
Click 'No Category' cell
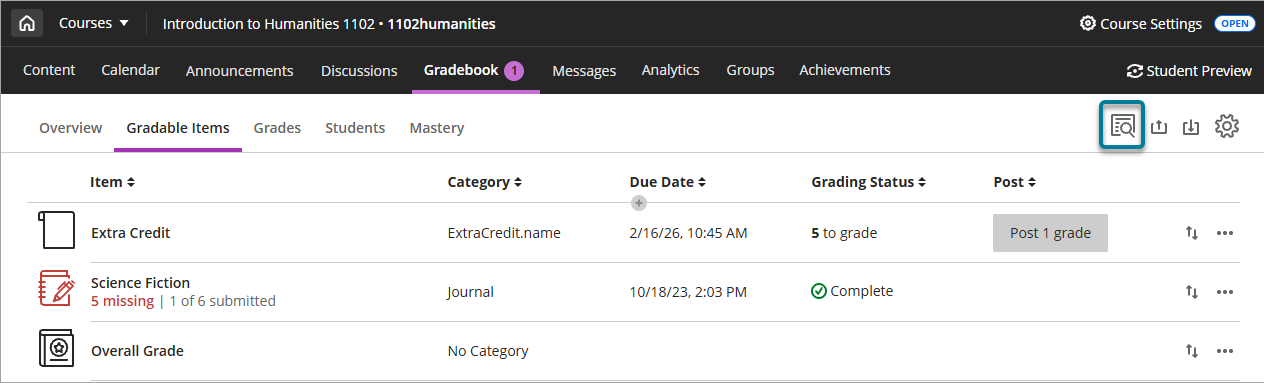(x=487, y=351)
